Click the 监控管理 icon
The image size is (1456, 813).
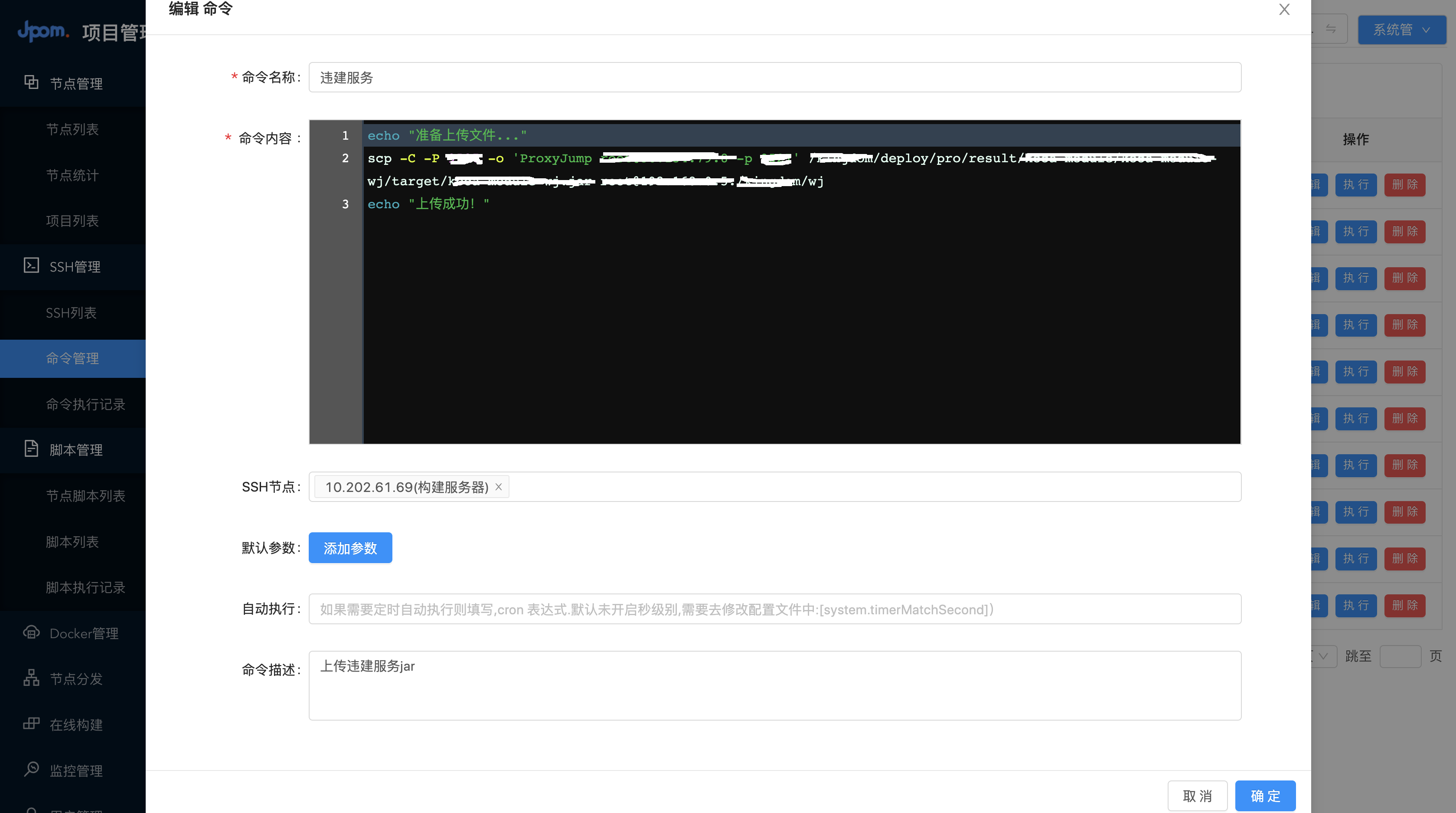coord(31,770)
